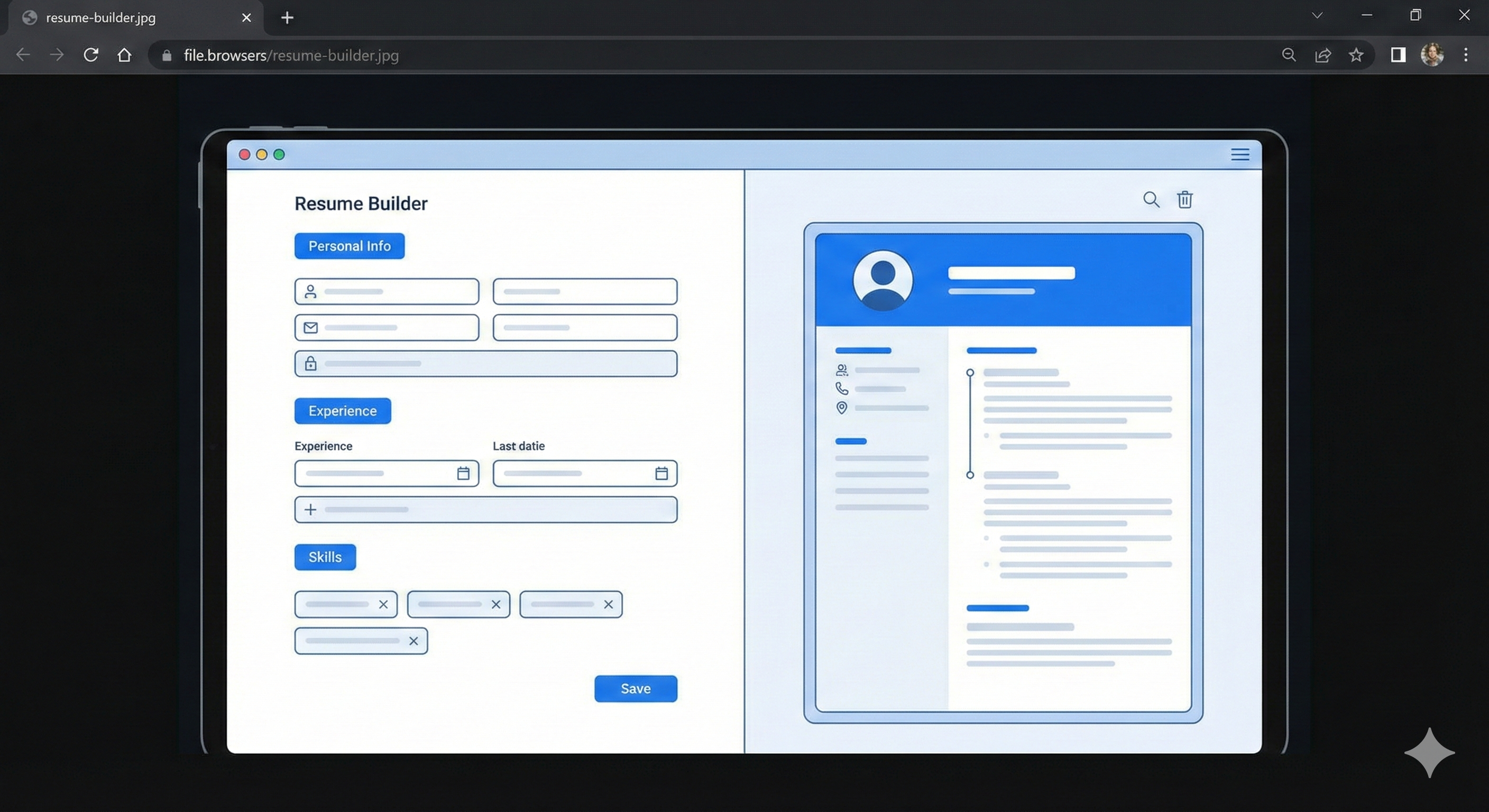Open the tab search chevron near window controls

click(x=1317, y=16)
